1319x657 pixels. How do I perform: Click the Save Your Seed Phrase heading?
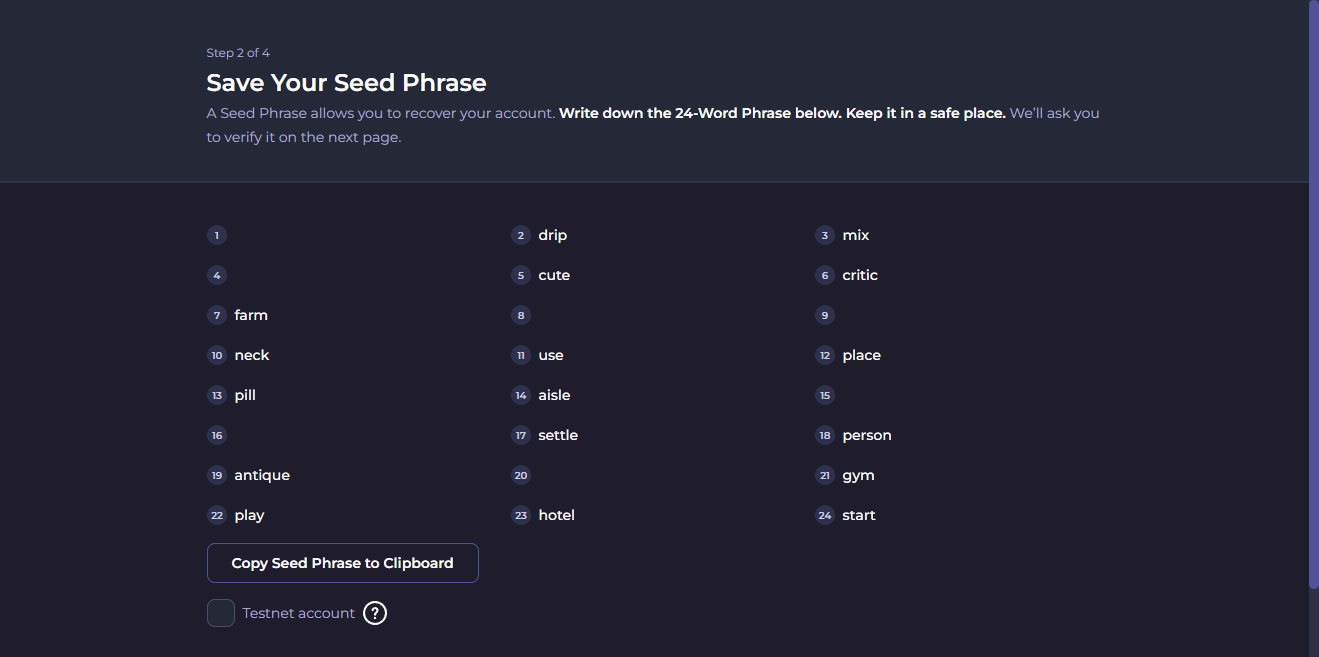[x=346, y=82]
